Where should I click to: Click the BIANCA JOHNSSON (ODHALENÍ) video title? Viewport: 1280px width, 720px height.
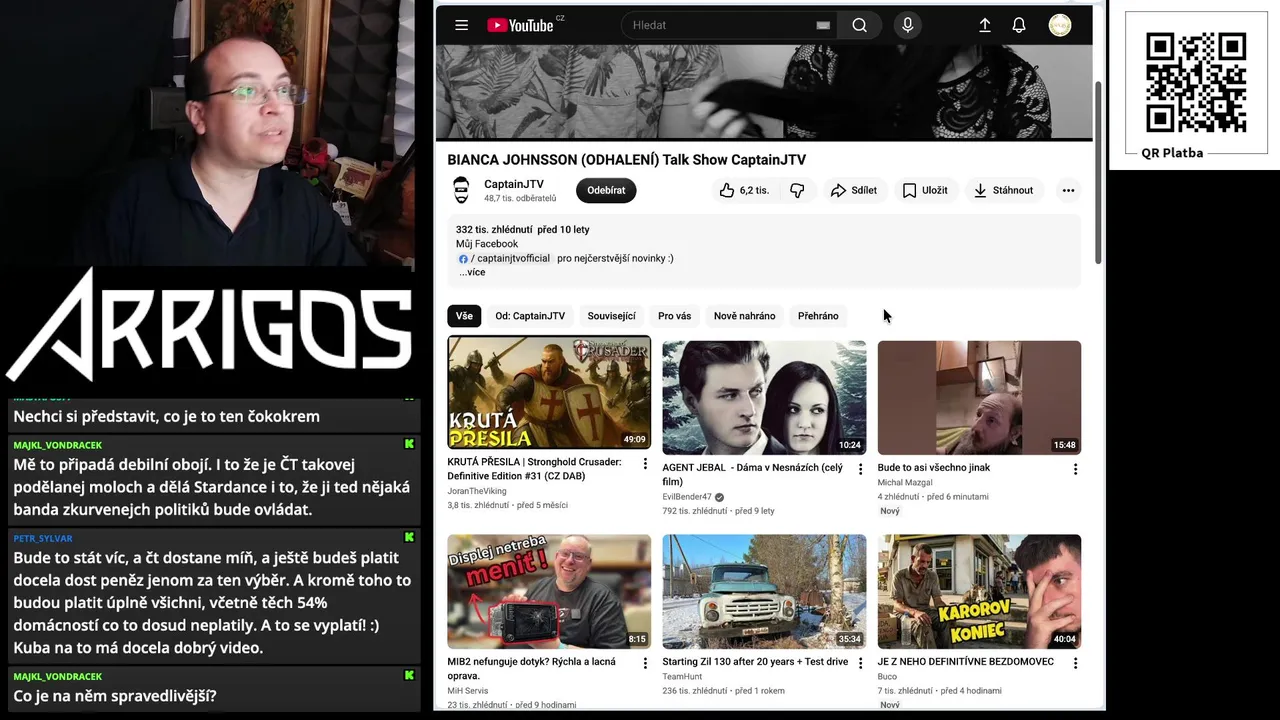(626, 160)
